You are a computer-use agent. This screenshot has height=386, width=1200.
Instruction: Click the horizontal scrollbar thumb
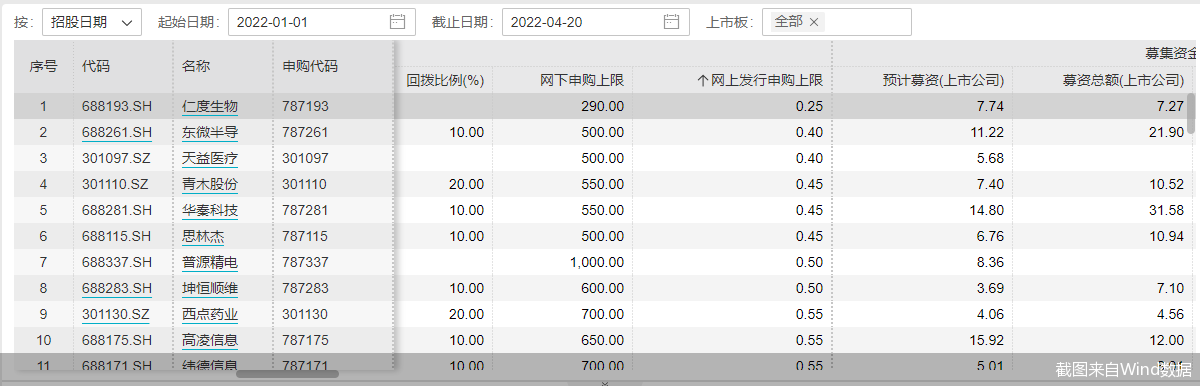pos(287,373)
